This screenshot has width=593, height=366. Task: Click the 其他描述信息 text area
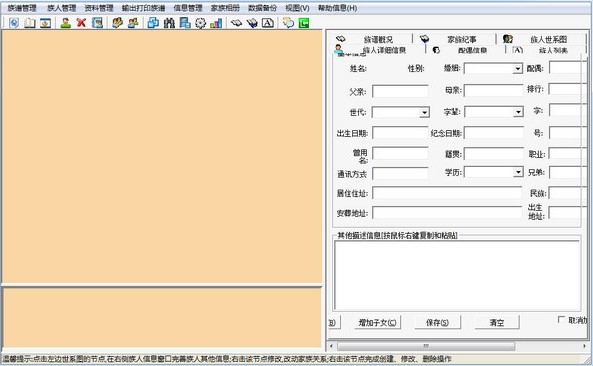click(457, 275)
